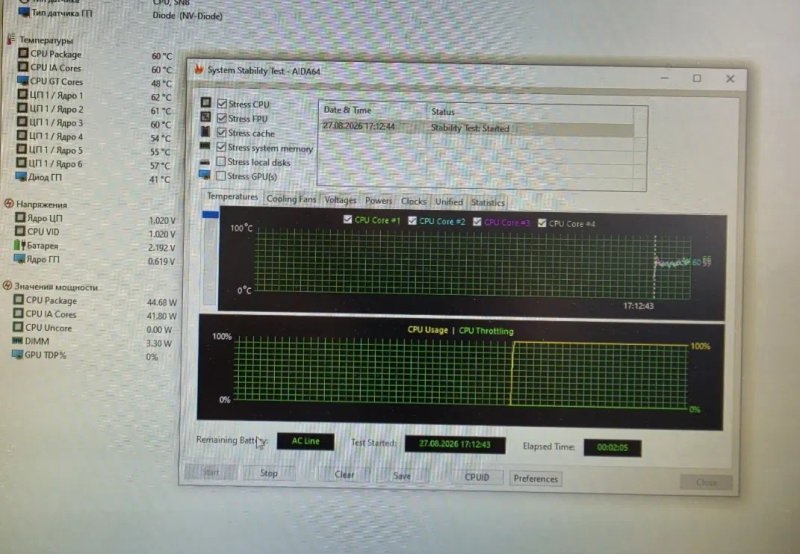The width and height of the screenshot is (800, 554).
Task: Click the ЦП 1 / Ядро 2 temperature row
Action: click(94, 109)
